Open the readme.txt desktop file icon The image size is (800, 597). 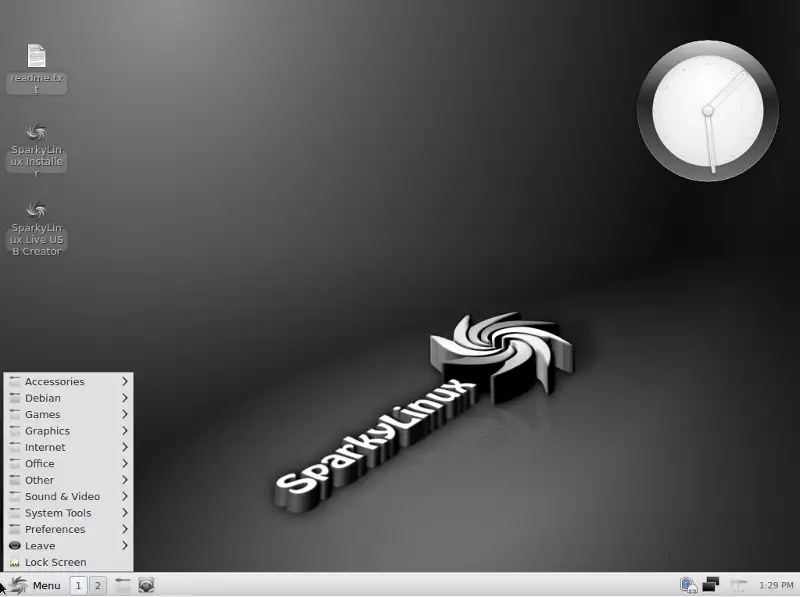pos(36,56)
